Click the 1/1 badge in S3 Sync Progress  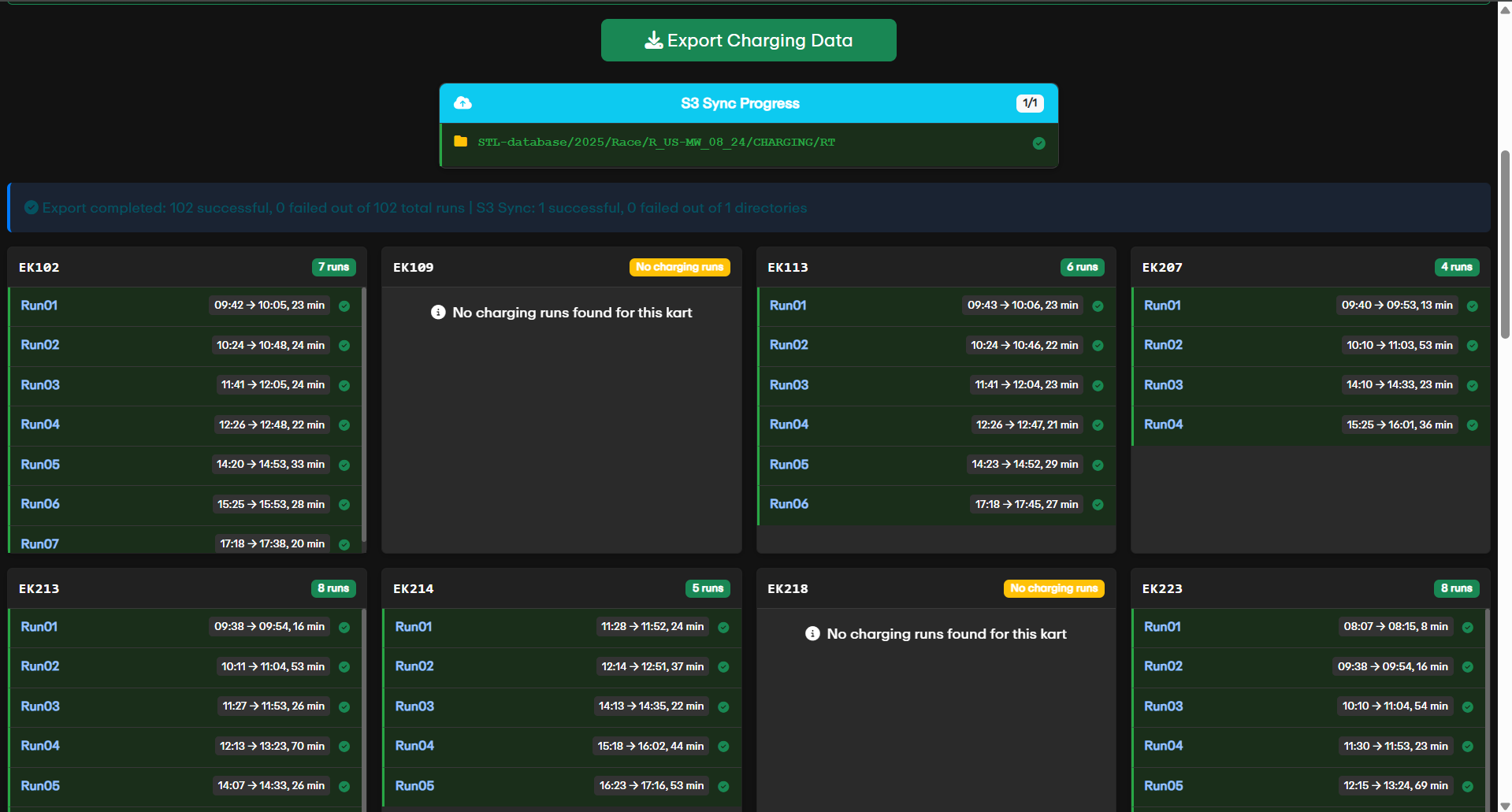[x=1030, y=103]
